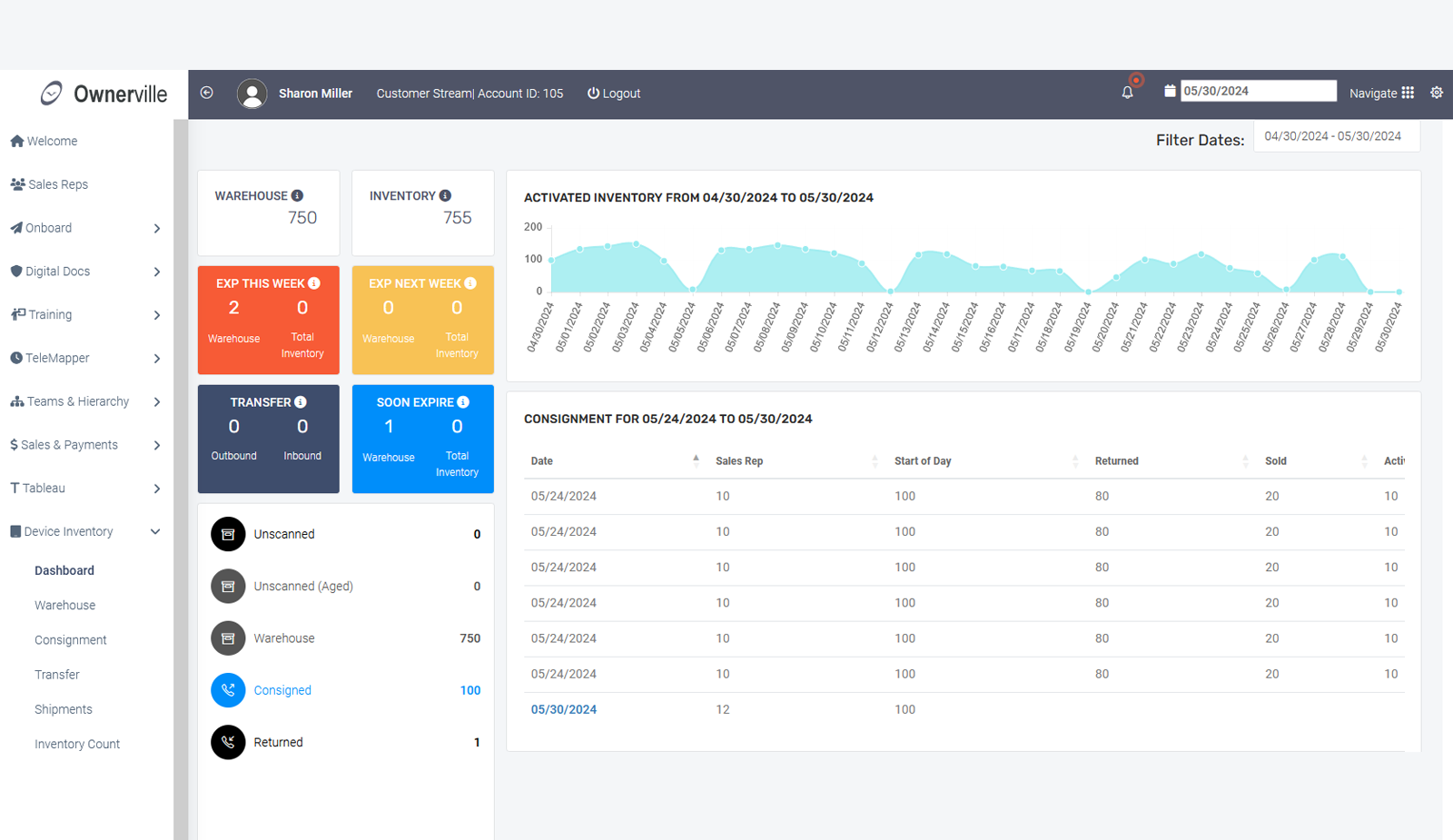Collapse the Device Inventory section
The height and width of the screenshot is (840, 1453).
[x=155, y=532]
